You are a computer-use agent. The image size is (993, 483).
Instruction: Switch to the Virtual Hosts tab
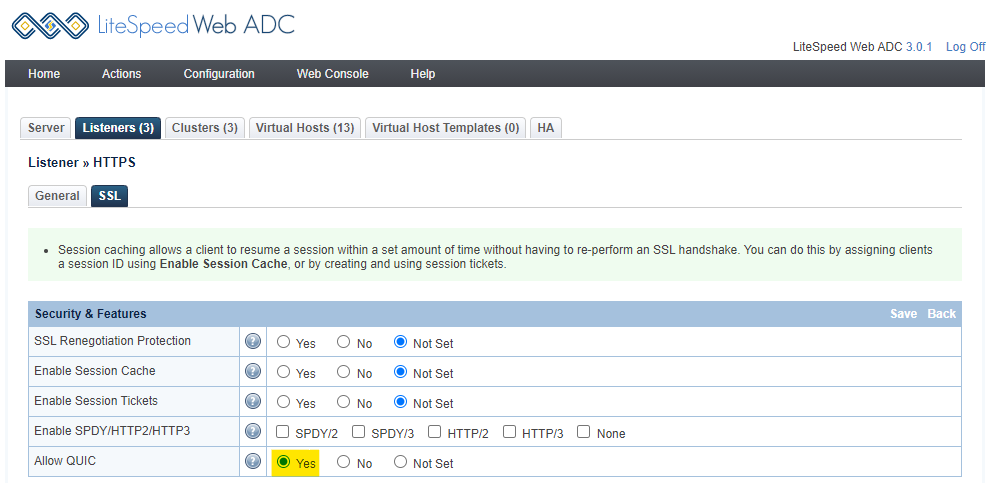[x=305, y=128]
